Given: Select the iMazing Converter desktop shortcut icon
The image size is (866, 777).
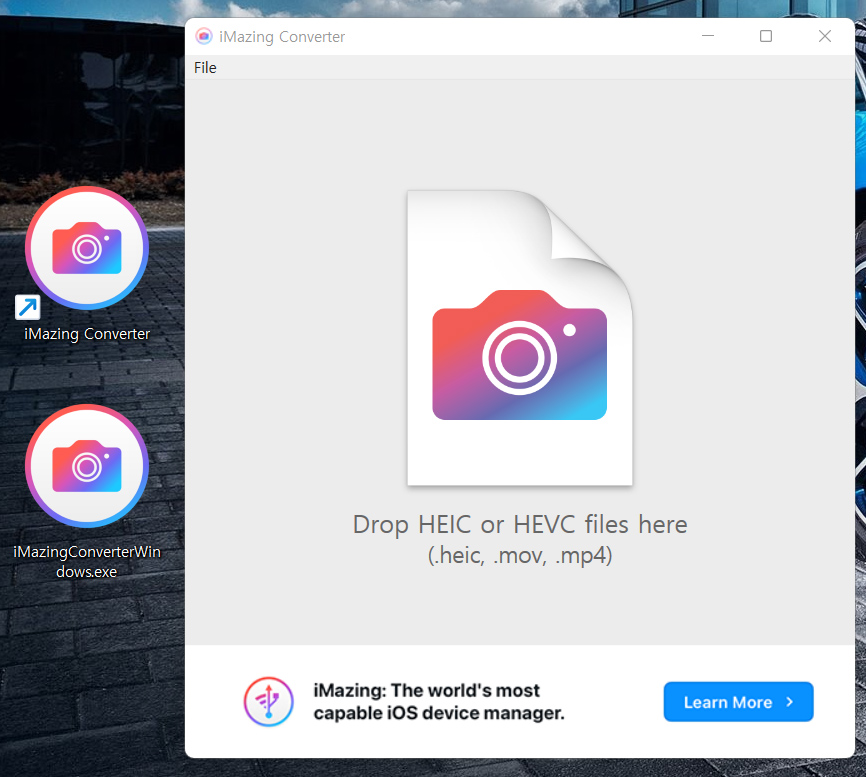Looking at the screenshot, I should [87, 248].
